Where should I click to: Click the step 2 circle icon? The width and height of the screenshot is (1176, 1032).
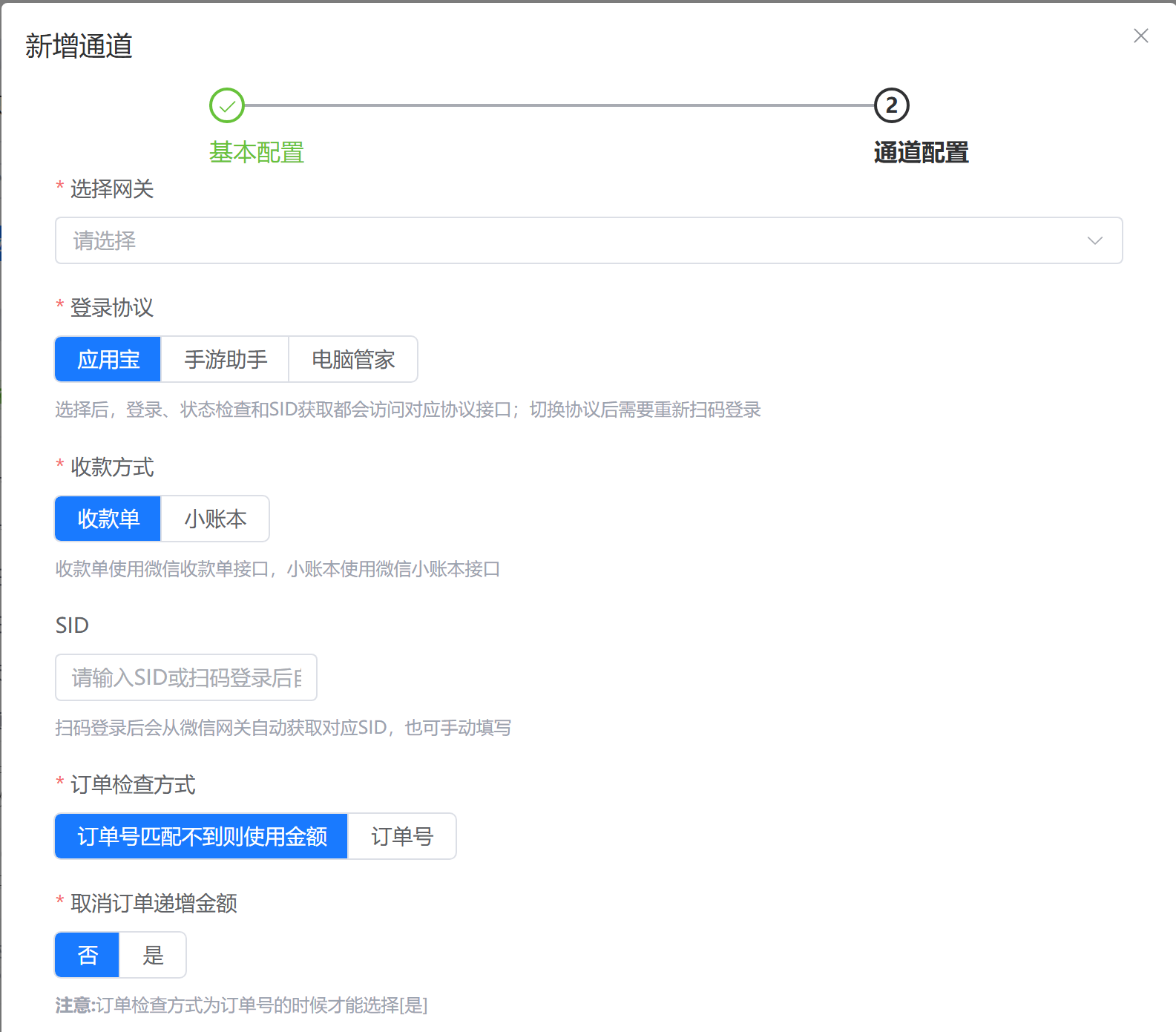pos(891,105)
